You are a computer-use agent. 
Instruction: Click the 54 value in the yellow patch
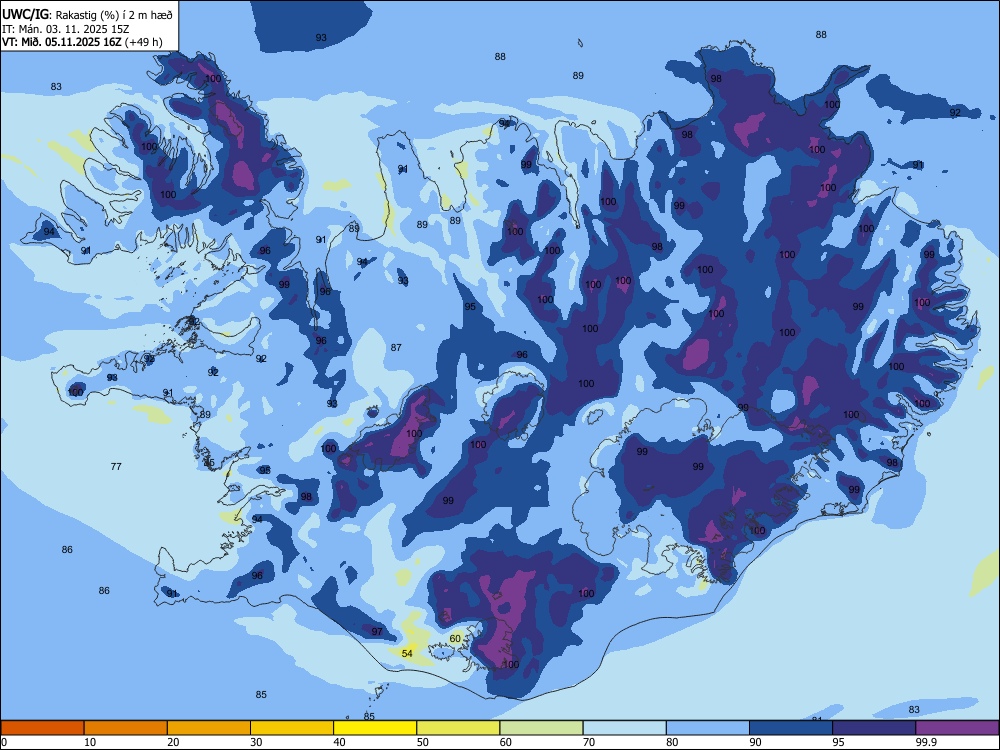pyautogui.click(x=407, y=653)
